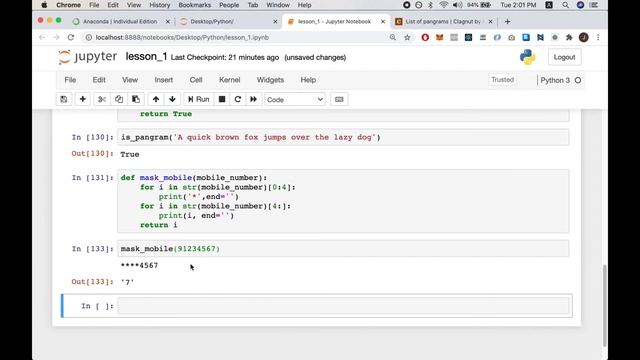Go back in browser history

pos(42,37)
